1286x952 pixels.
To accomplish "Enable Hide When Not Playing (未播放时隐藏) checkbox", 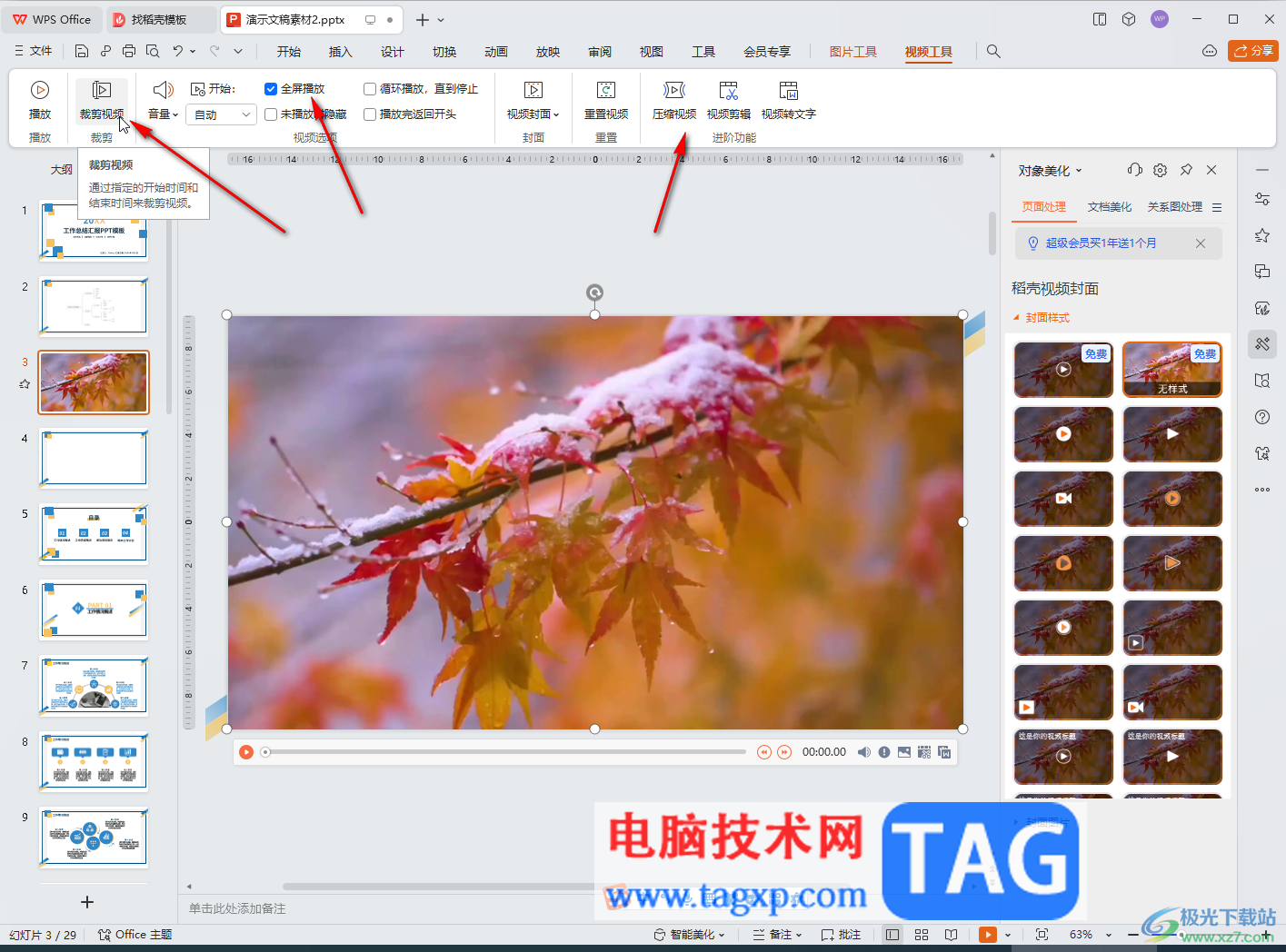I will click(271, 114).
